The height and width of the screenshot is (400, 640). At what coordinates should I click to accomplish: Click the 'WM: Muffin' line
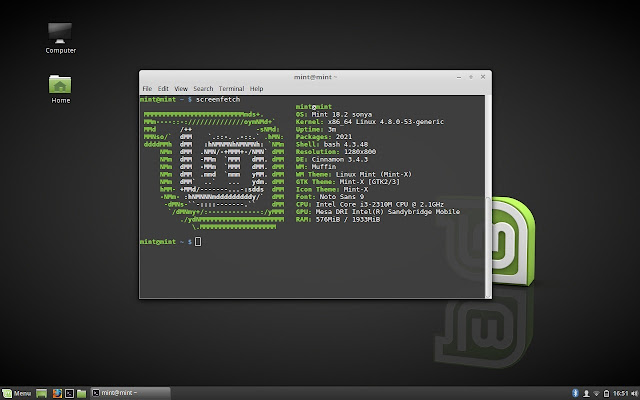coord(316,167)
